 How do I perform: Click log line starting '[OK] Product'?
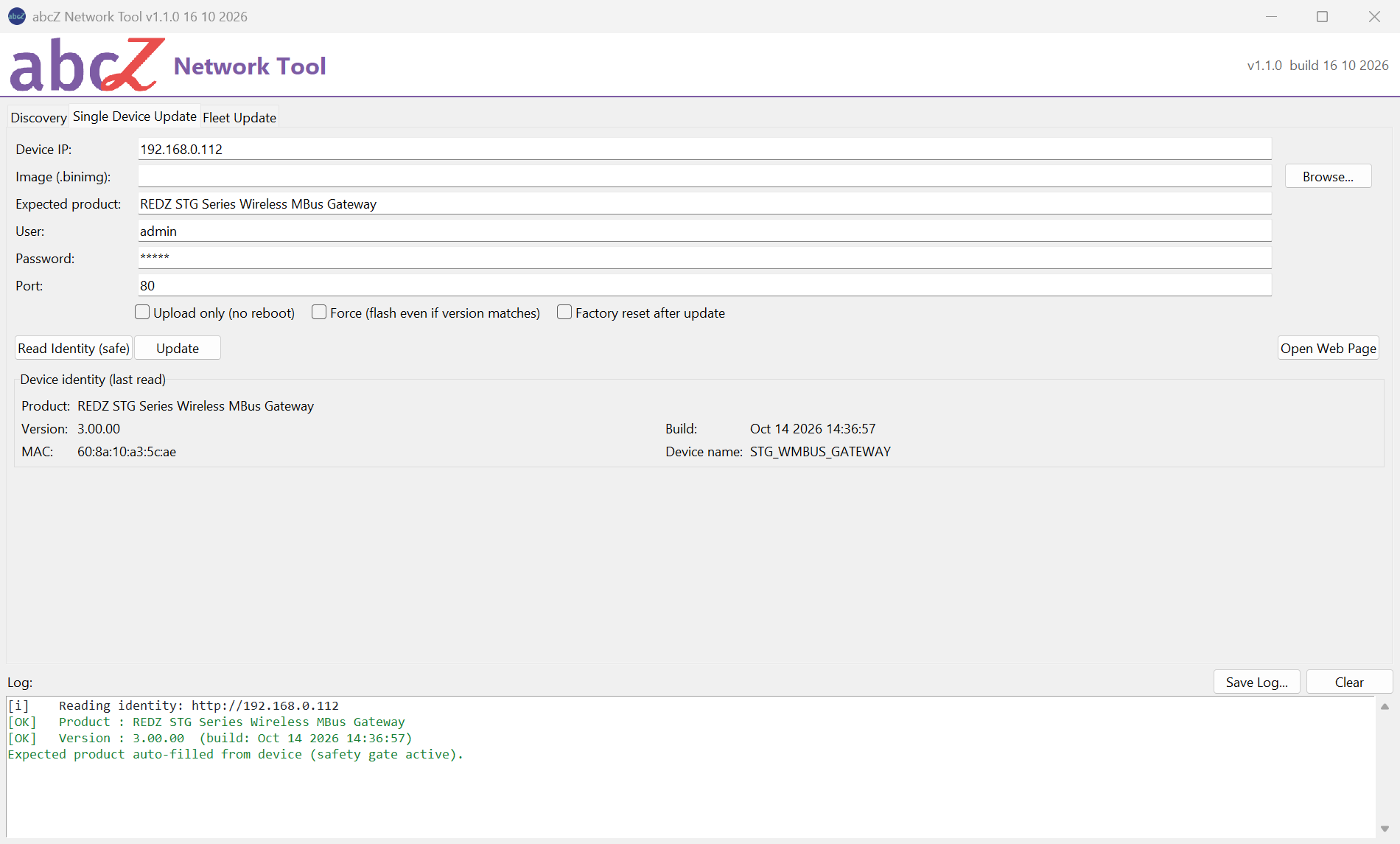point(206,722)
